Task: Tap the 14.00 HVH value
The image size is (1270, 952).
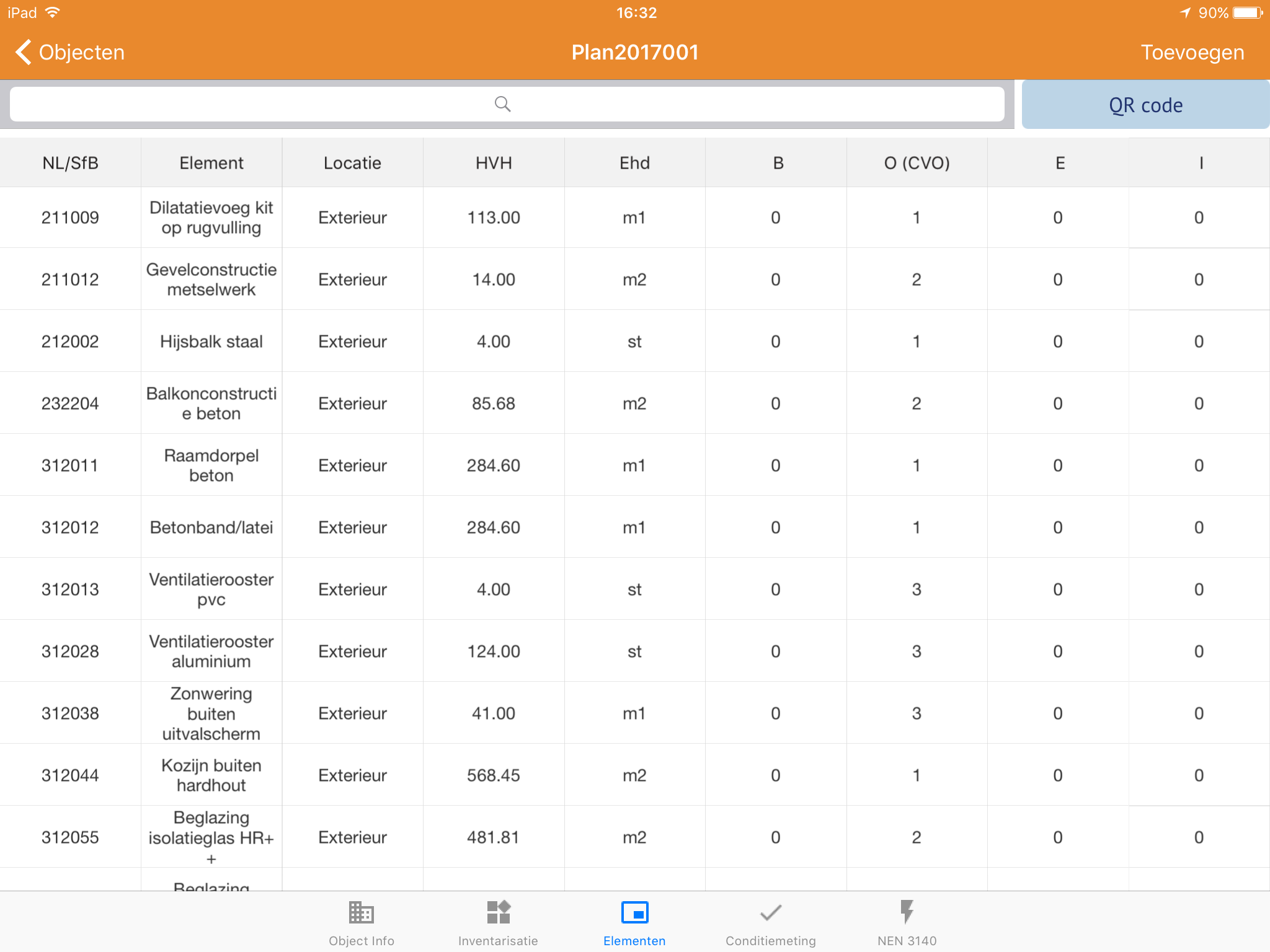Action: [494, 280]
